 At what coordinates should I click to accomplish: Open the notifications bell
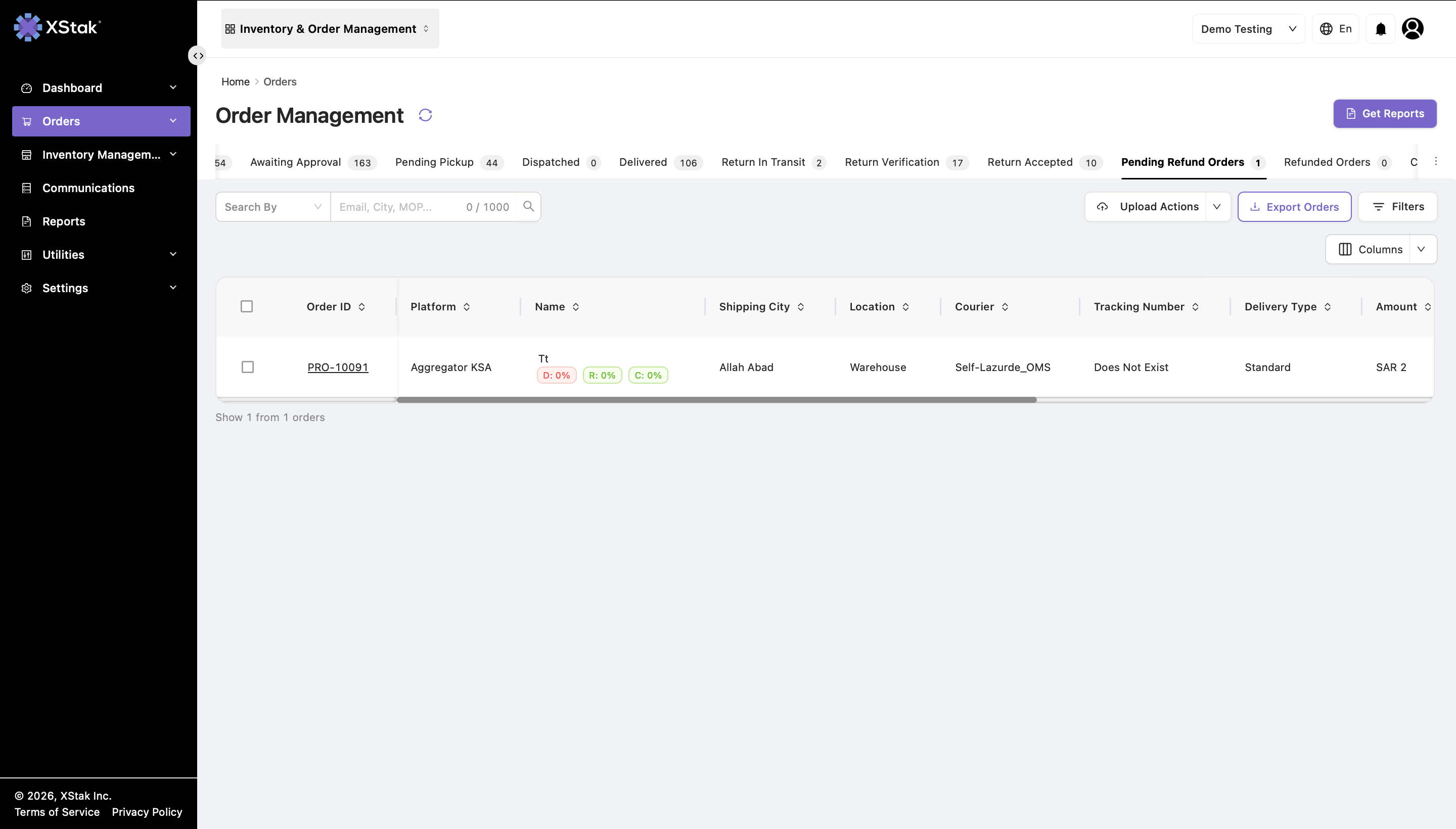1380,29
